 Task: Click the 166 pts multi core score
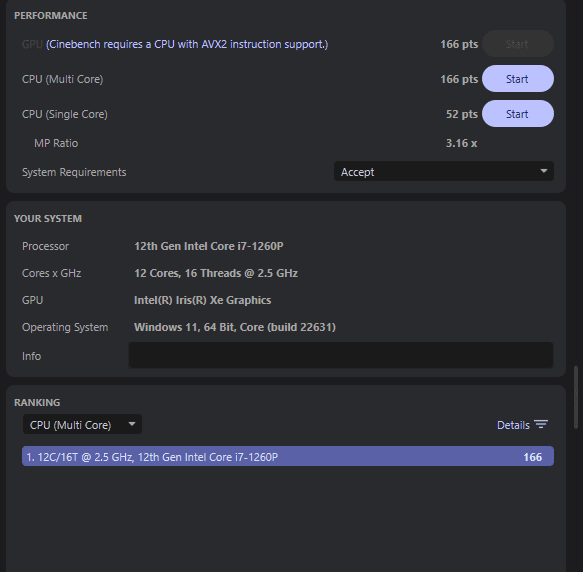(459, 79)
